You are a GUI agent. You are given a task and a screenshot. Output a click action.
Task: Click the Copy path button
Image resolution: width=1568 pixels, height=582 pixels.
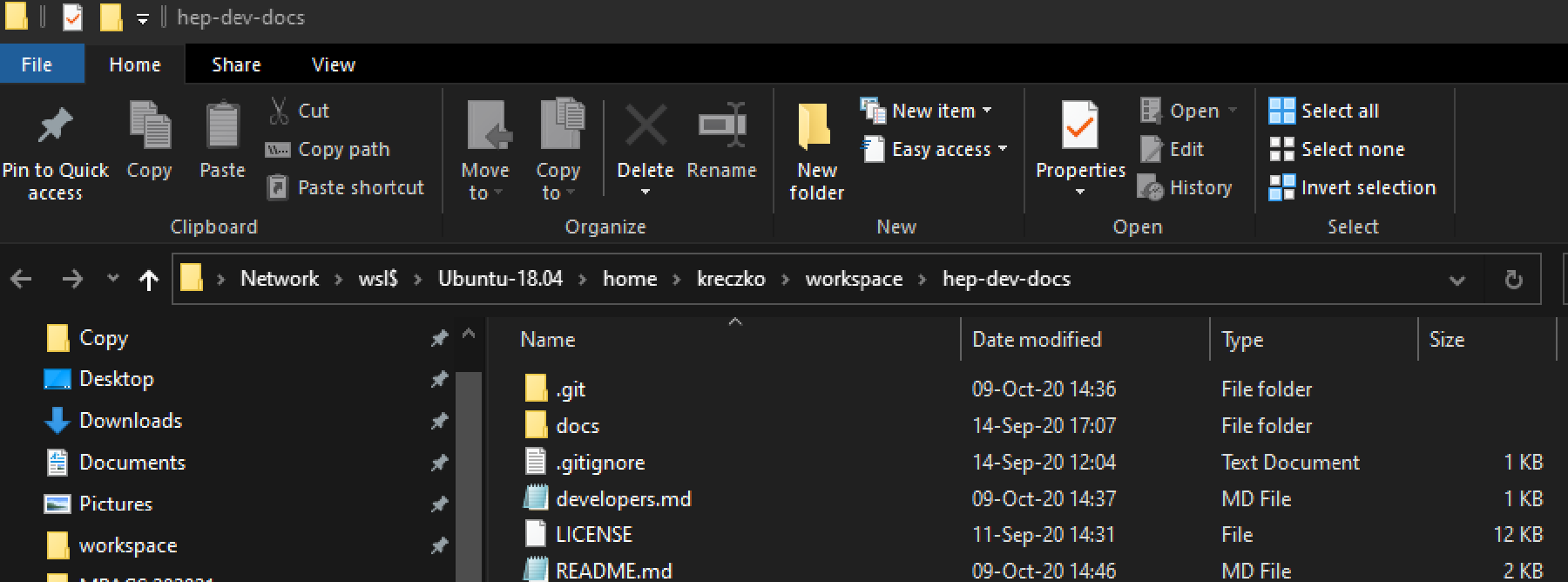(328, 150)
